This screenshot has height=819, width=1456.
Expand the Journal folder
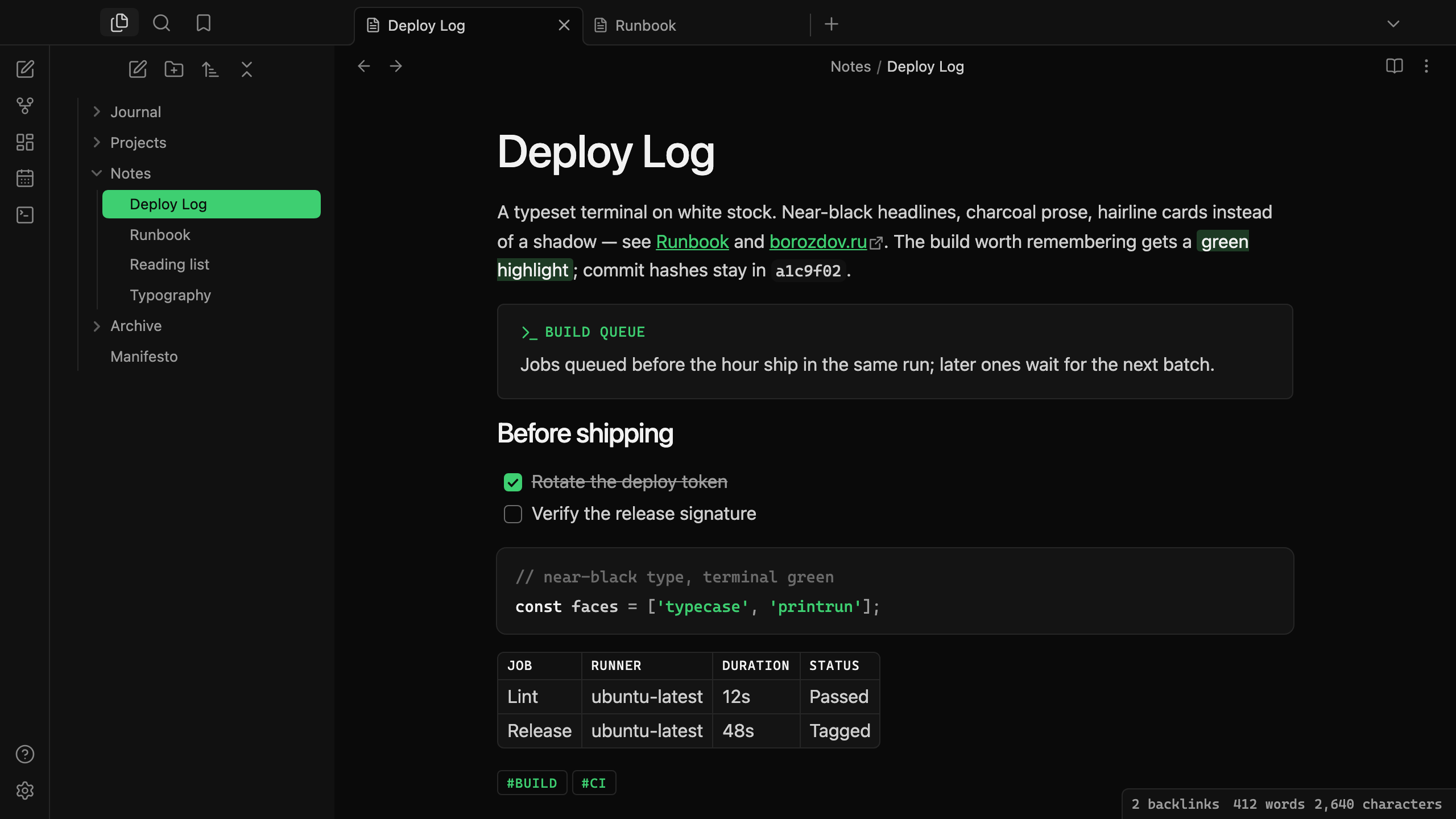[x=97, y=112]
